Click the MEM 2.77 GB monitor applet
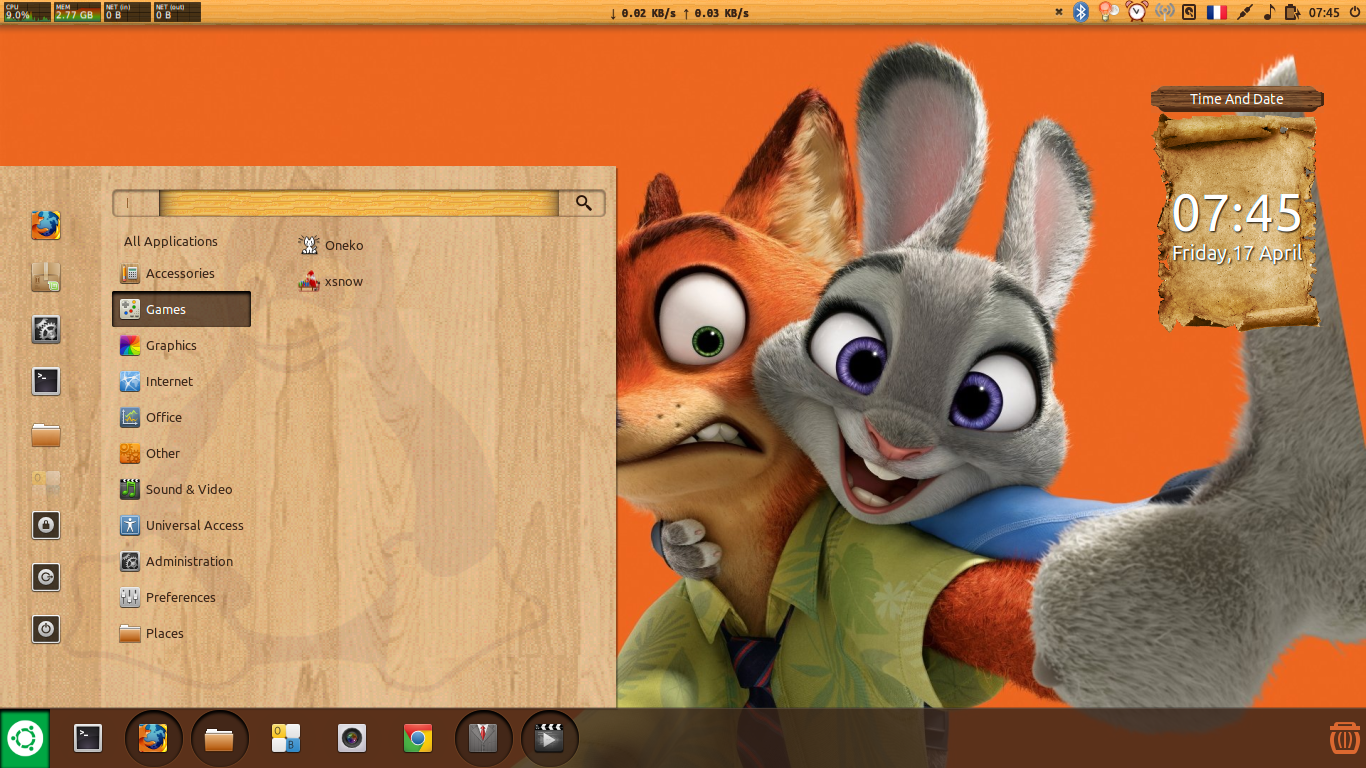The image size is (1366, 768). (77, 12)
